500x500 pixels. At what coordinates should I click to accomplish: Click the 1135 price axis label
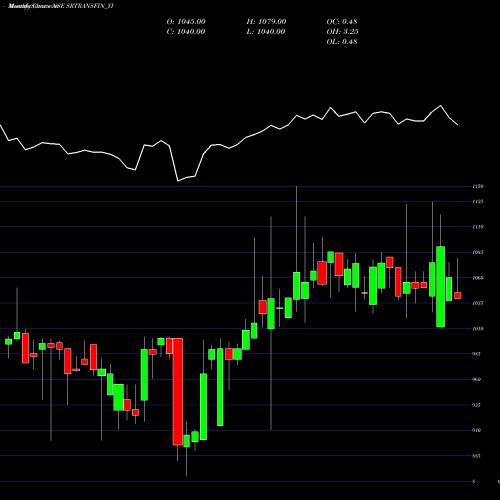point(478,202)
